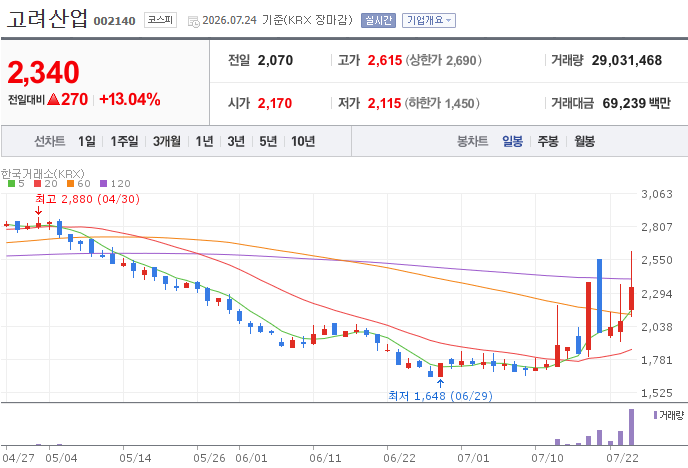This screenshot has height=468, width=688.
Task: Select the 10년 line chart tab
Action: coord(303,141)
